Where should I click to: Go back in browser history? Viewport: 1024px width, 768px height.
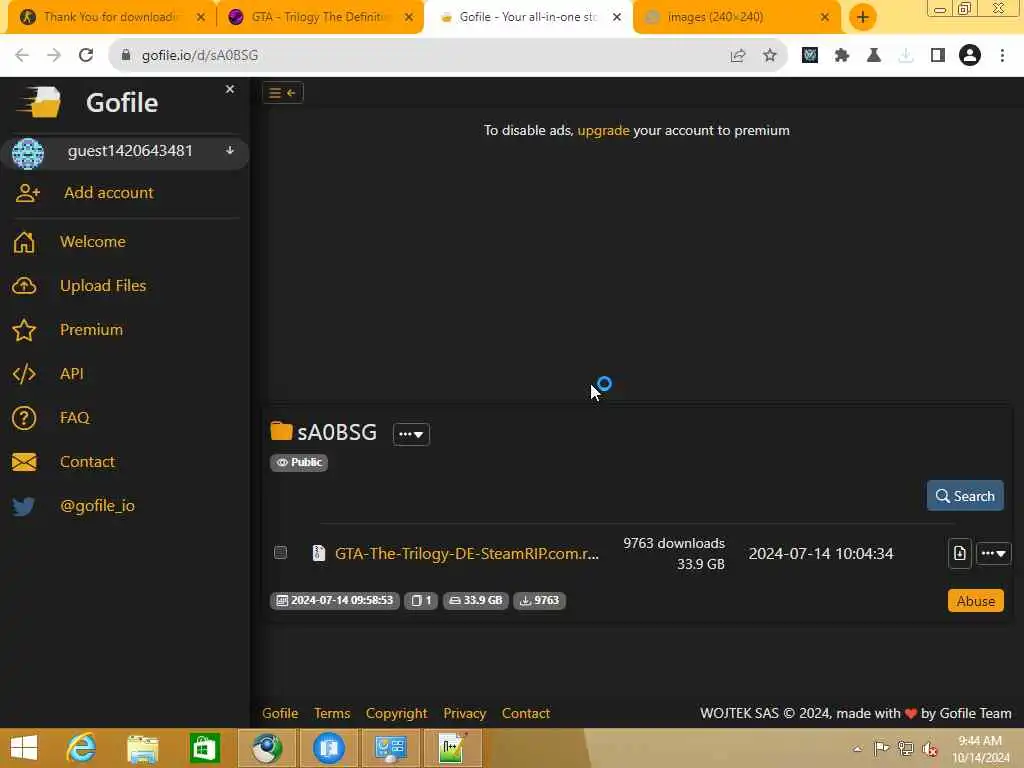click(22, 55)
